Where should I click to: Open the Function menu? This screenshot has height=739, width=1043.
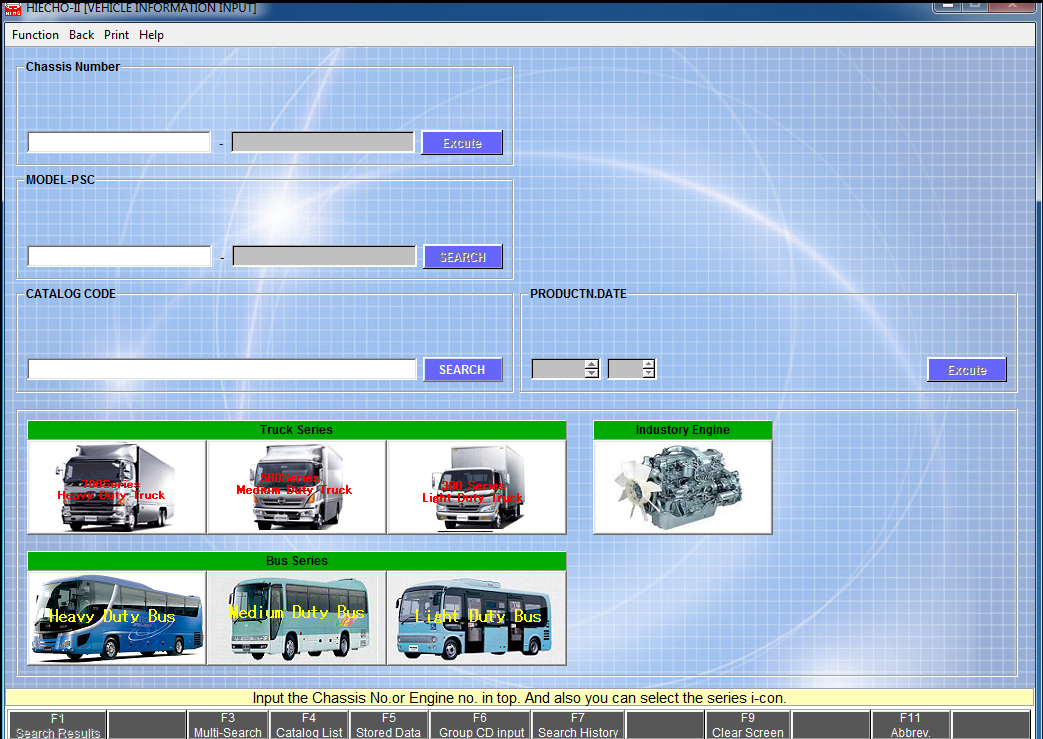[35, 35]
